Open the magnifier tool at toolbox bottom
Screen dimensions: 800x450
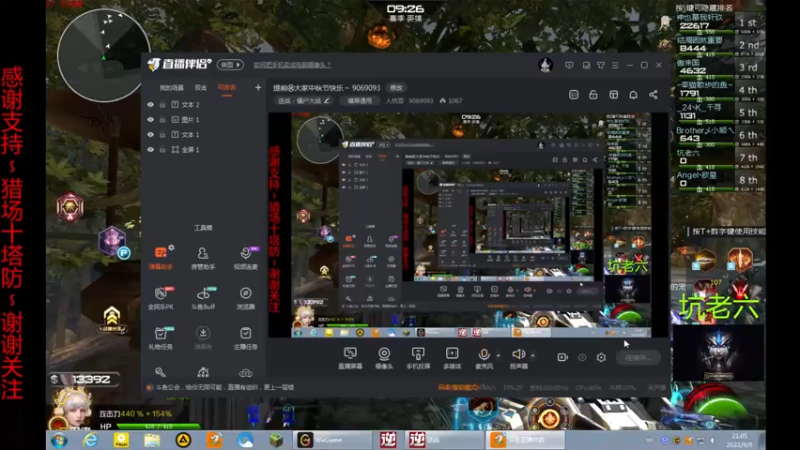click(x=160, y=372)
